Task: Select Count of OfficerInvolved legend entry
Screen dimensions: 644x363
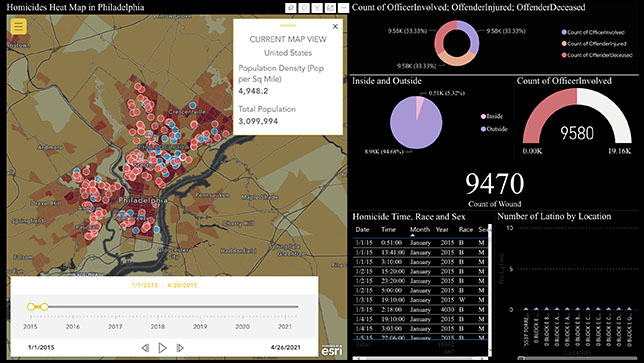Action: pos(593,32)
